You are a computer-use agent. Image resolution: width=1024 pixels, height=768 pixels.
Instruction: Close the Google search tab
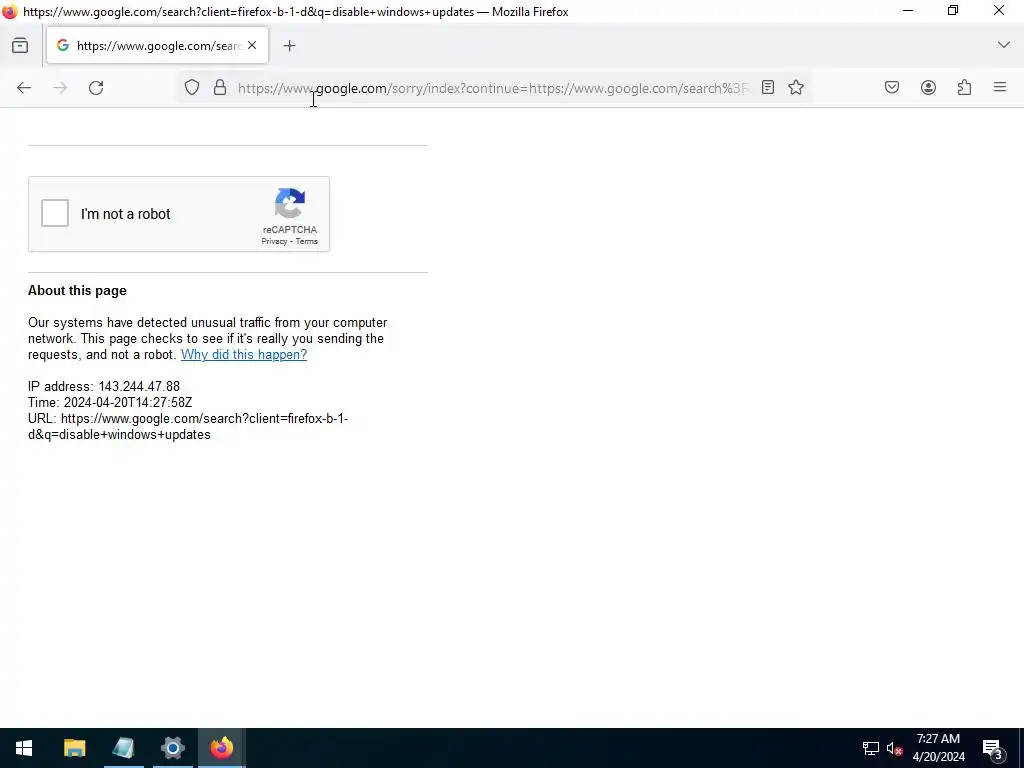click(252, 45)
